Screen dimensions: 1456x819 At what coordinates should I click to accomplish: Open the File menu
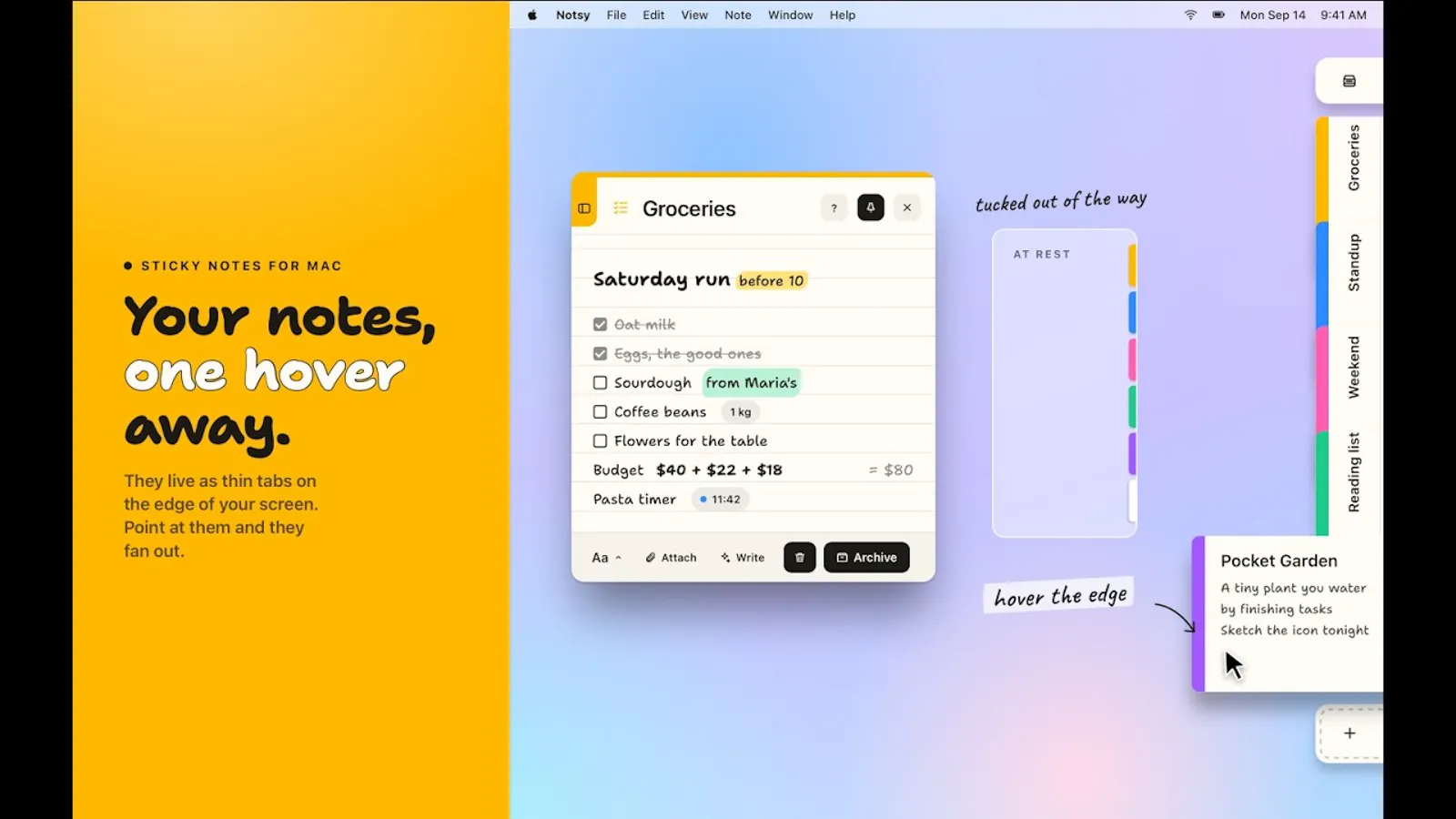[616, 15]
